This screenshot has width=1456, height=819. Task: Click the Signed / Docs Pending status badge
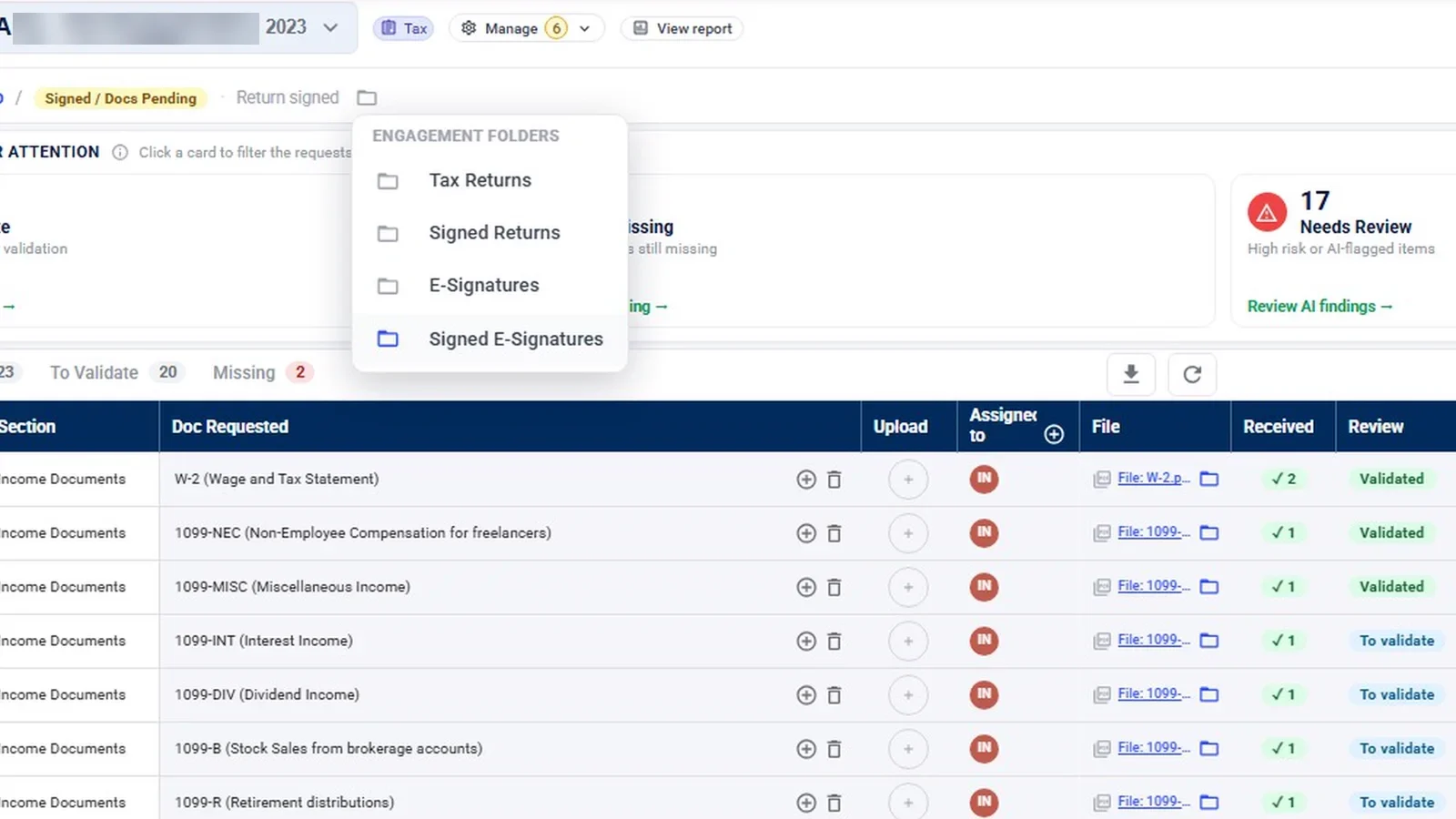pyautogui.click(x=121, y=98)
